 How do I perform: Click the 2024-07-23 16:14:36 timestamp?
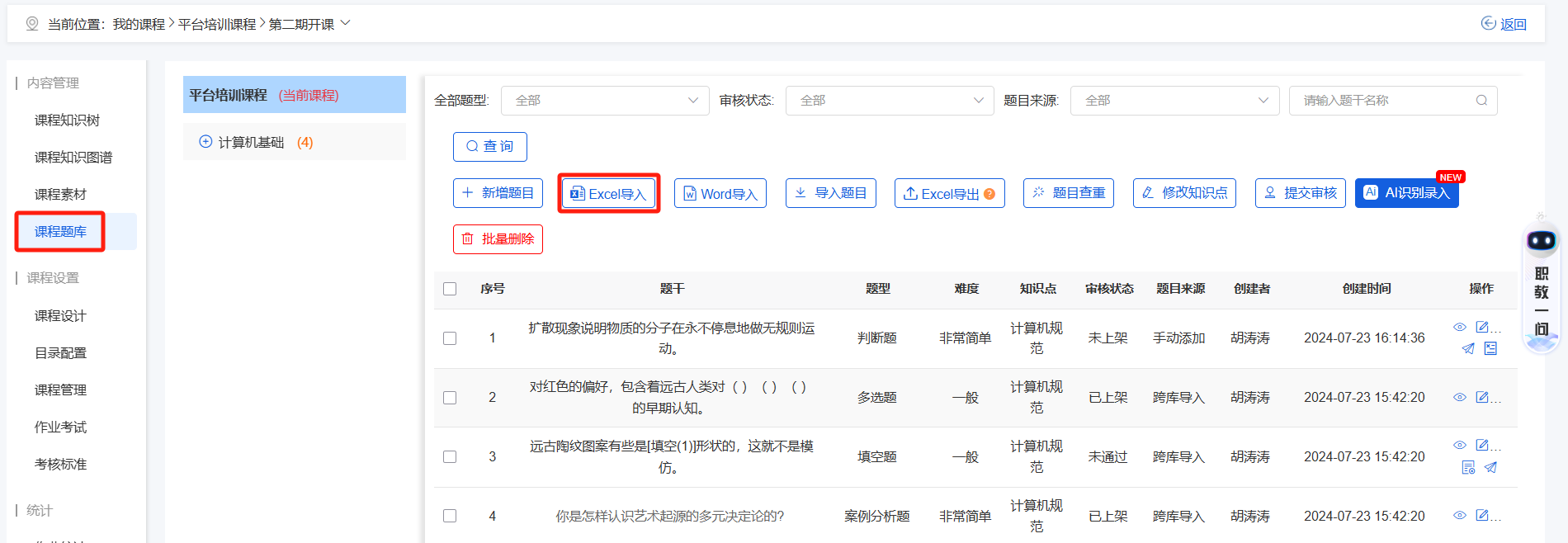click(x=1364, y=338)
